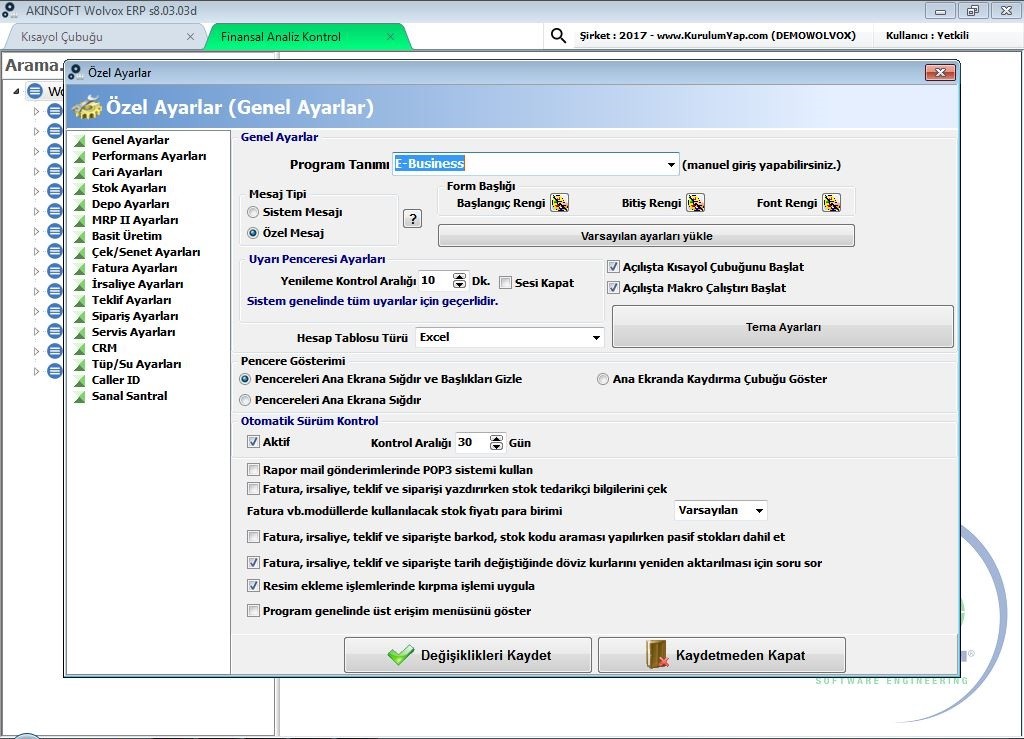Click the question mark help button
This screenshot has width=1024, height=739.
point(412,218)
